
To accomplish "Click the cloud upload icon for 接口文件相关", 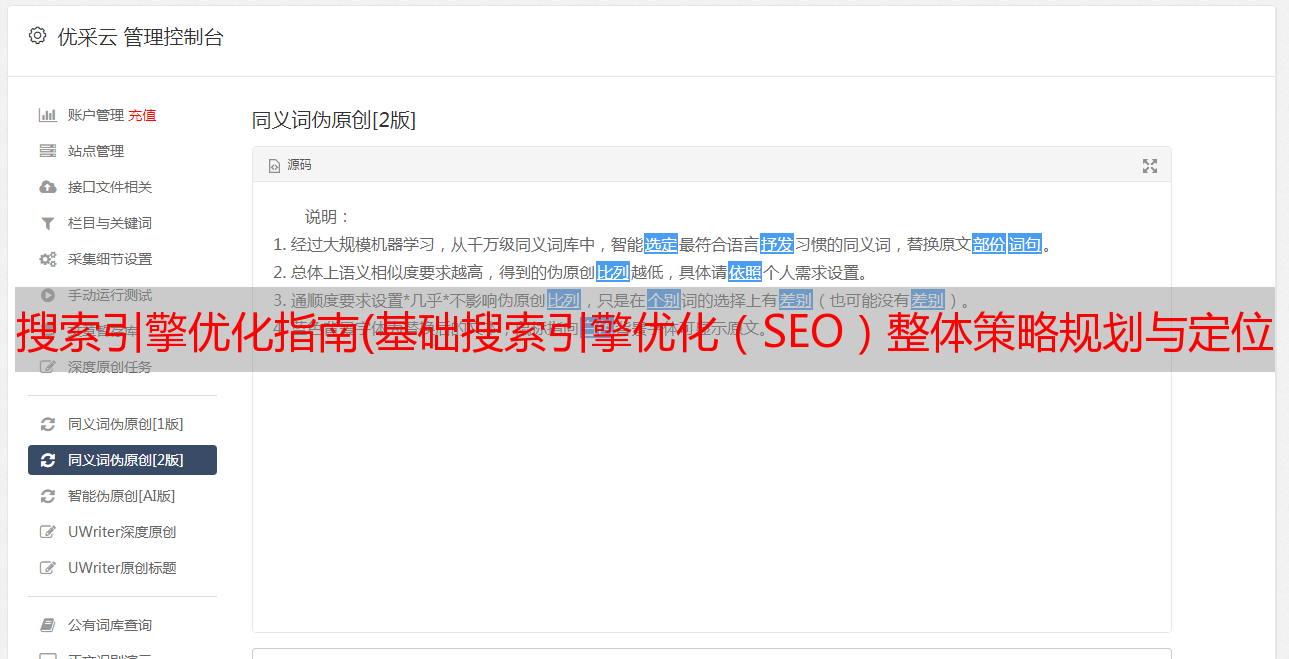I will pos(47,187).
